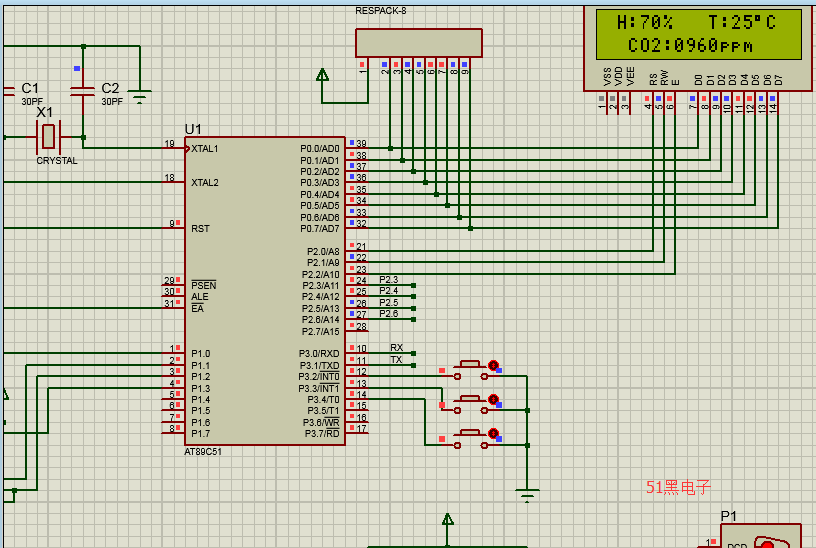The image size is (816, 548).
Task: Click the RESPACK-8 label text
Action: (x=381, y=11)
